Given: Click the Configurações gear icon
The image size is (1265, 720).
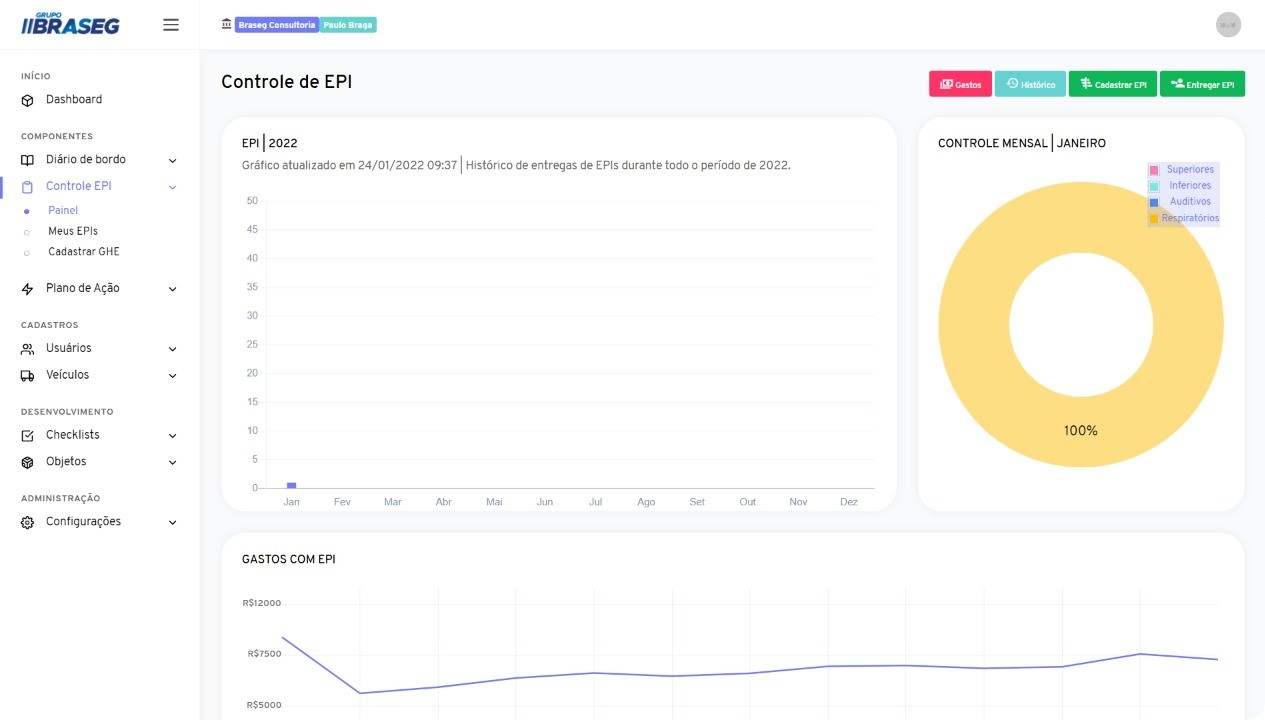Looking at the screenshot, I should [x=27, y=522].
